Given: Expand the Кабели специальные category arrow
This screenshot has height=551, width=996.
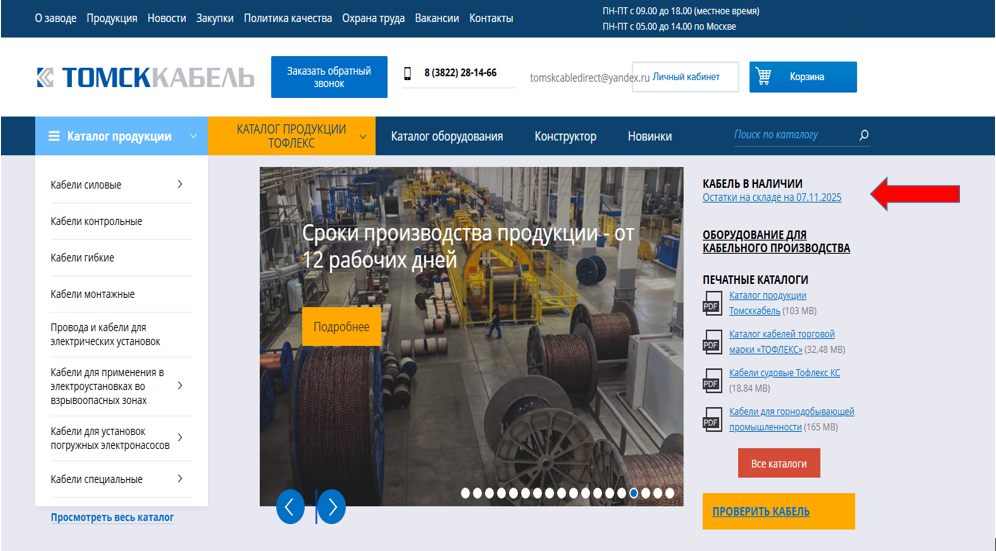Looking at the screenshot, I should (180, 479).
